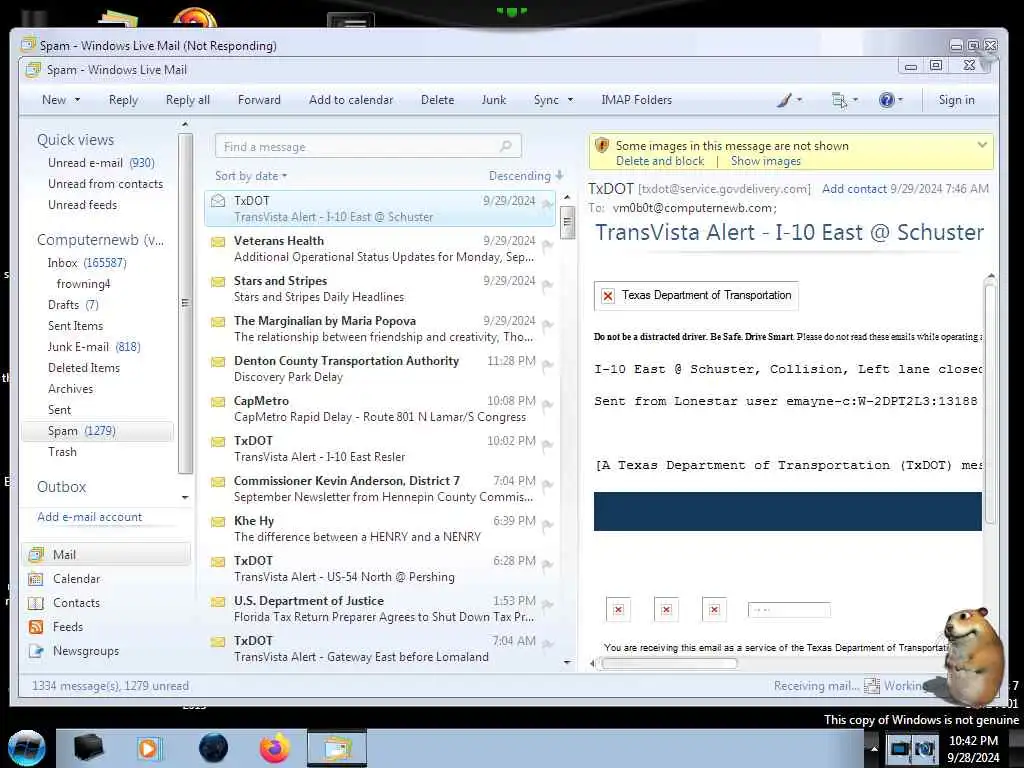The width and height of the screenshot is (1024, 768).
Task: Open the blue Help icon
Action: [886, 100]
